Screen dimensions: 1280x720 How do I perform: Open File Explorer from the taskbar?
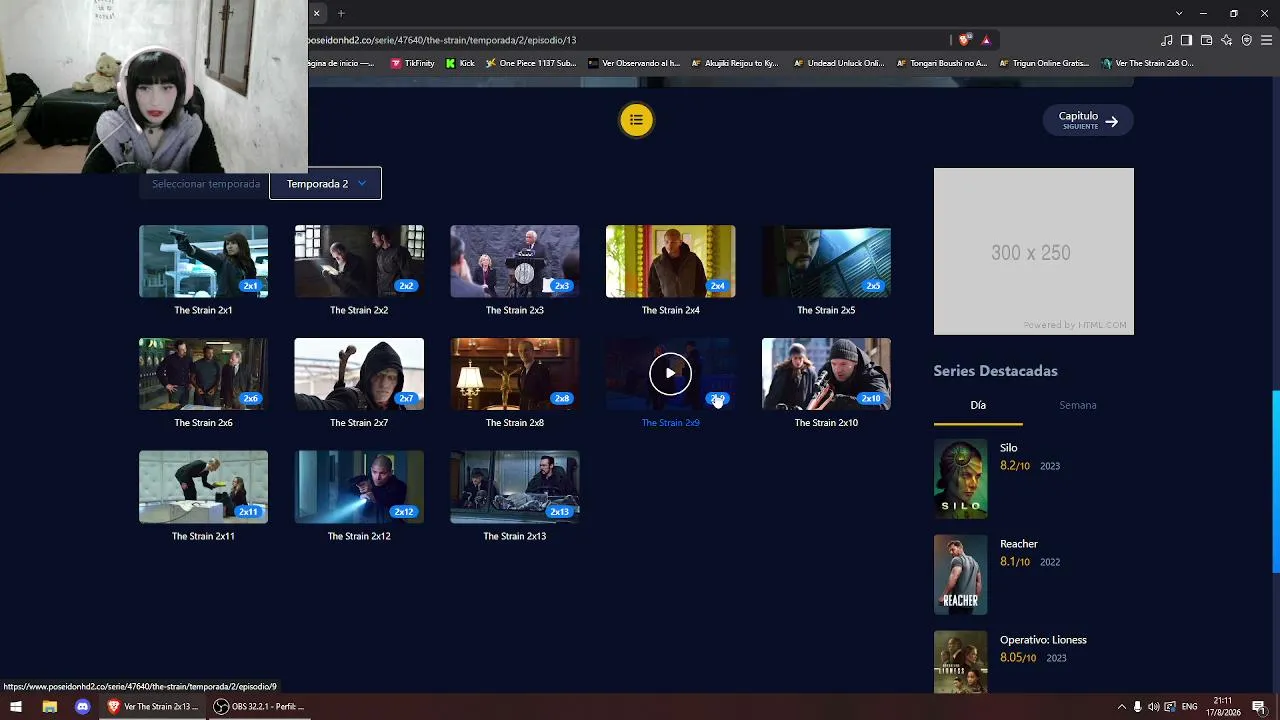click(49, 706)
